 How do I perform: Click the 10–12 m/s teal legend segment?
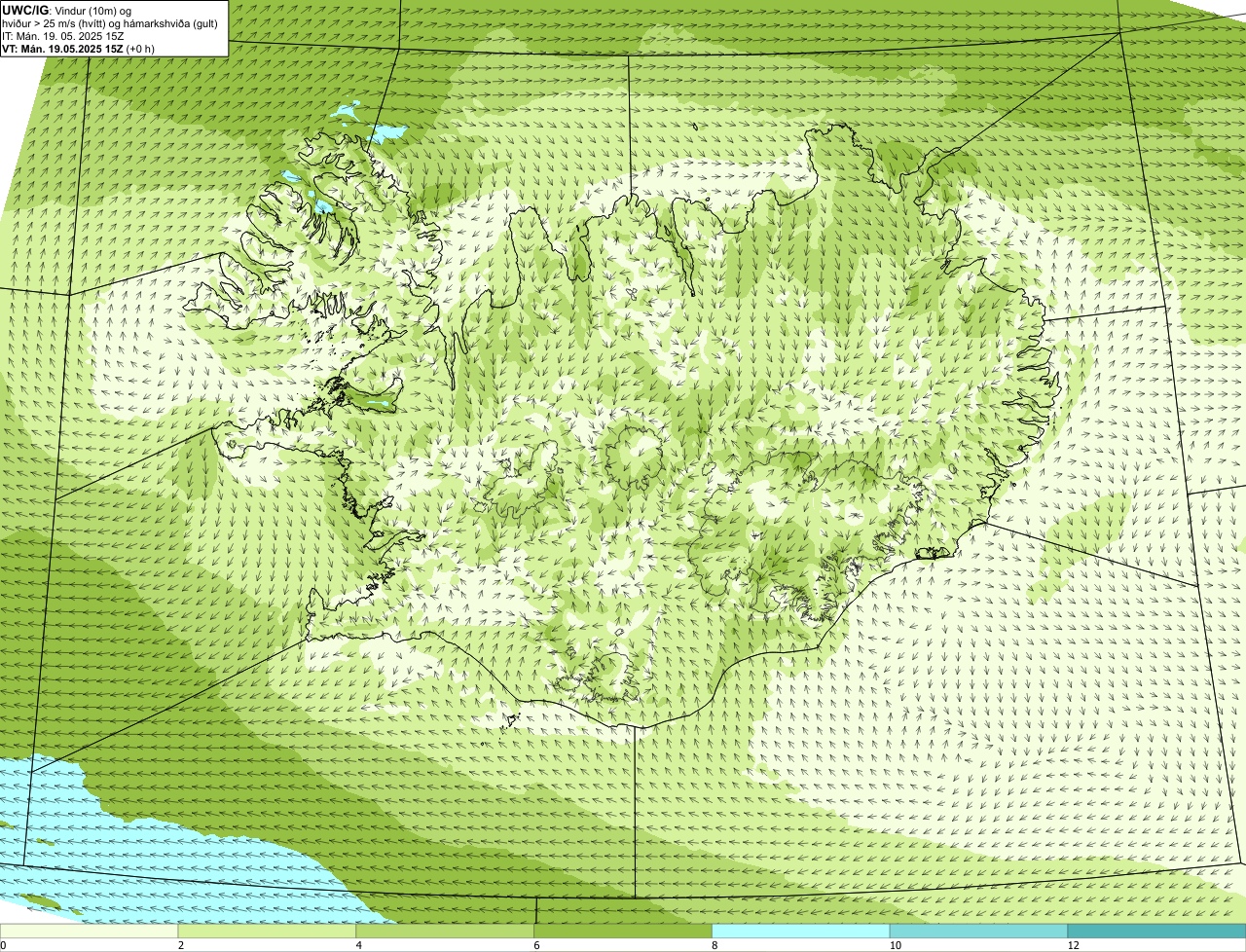coord(978,932)
